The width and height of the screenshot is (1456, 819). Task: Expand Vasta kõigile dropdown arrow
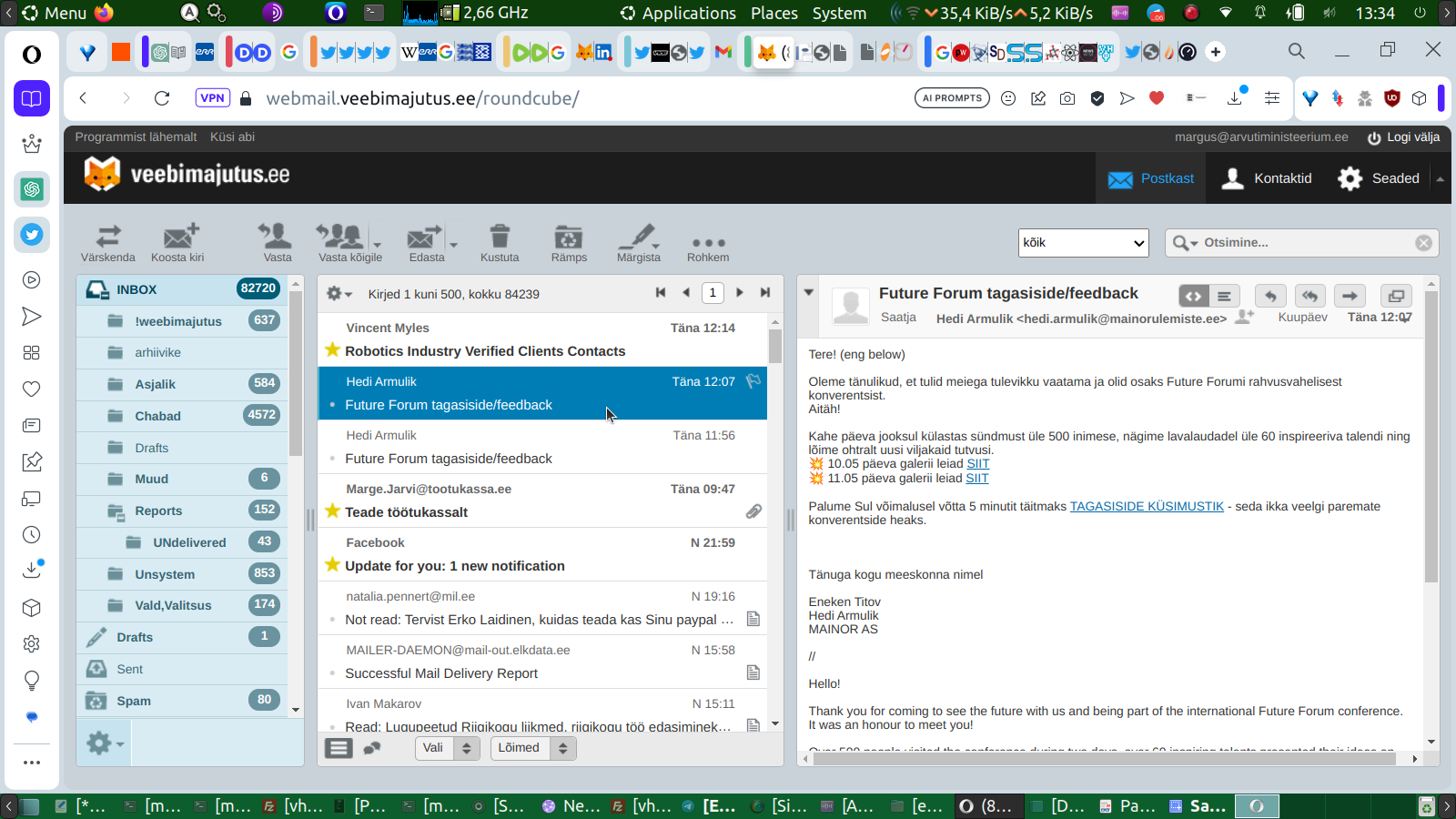377,244
